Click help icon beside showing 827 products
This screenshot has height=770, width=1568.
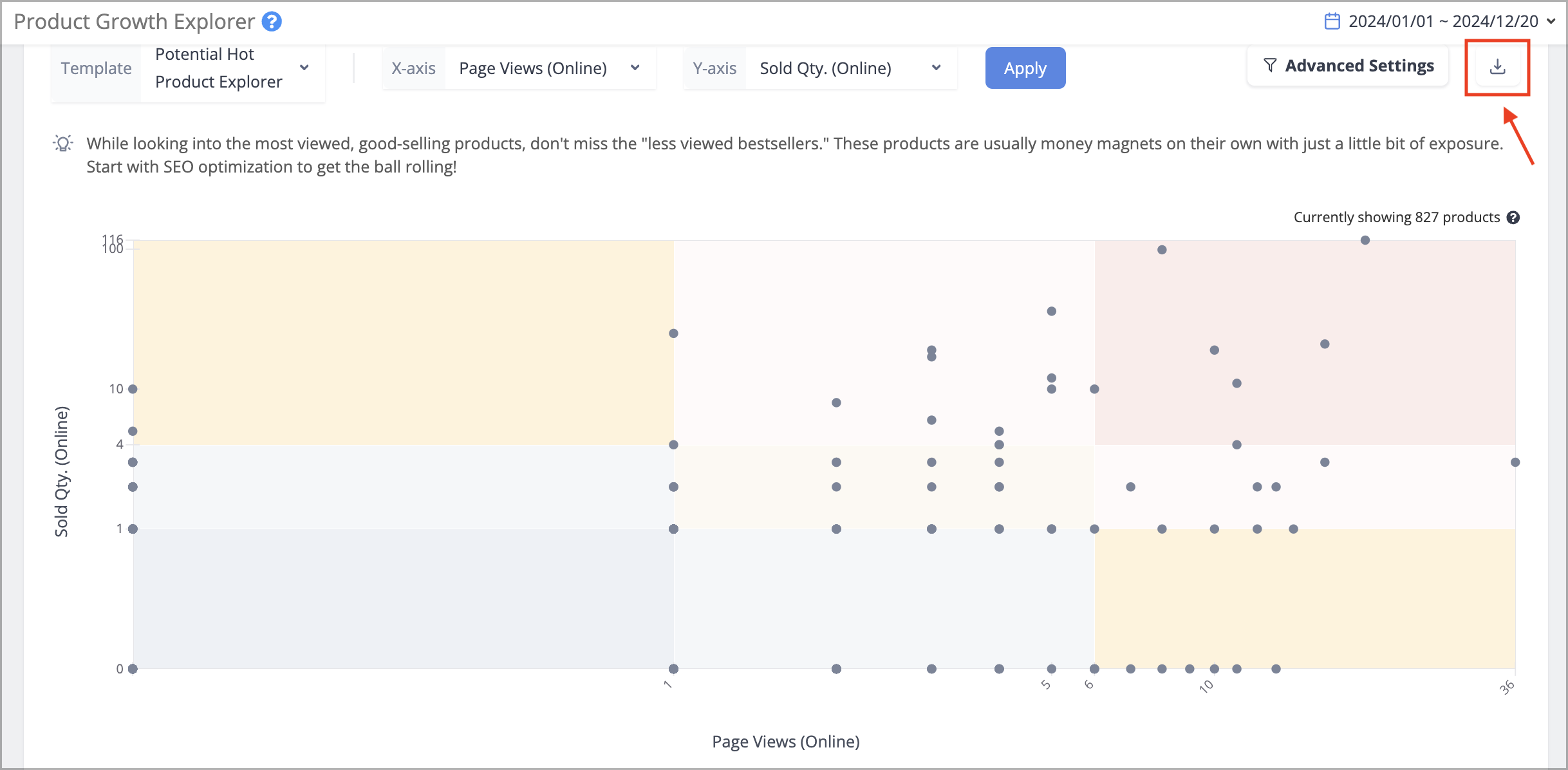[1513, 218]
